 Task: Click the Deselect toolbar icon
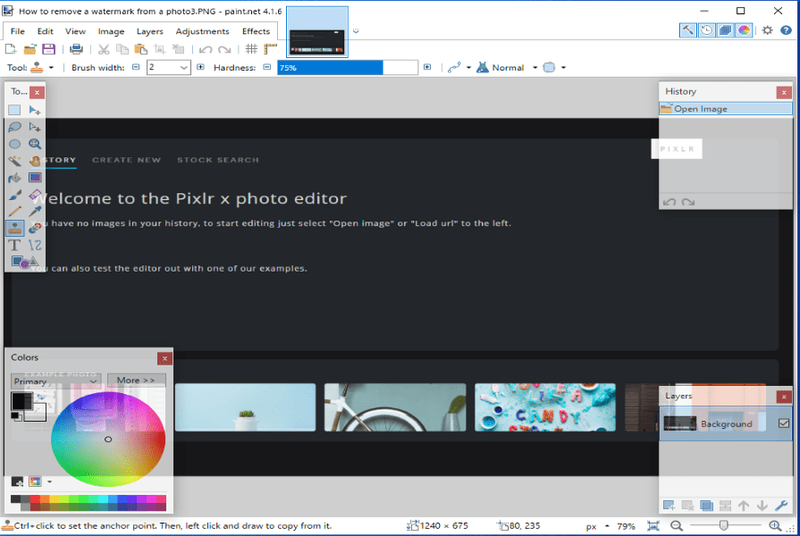tap(178, 49)
